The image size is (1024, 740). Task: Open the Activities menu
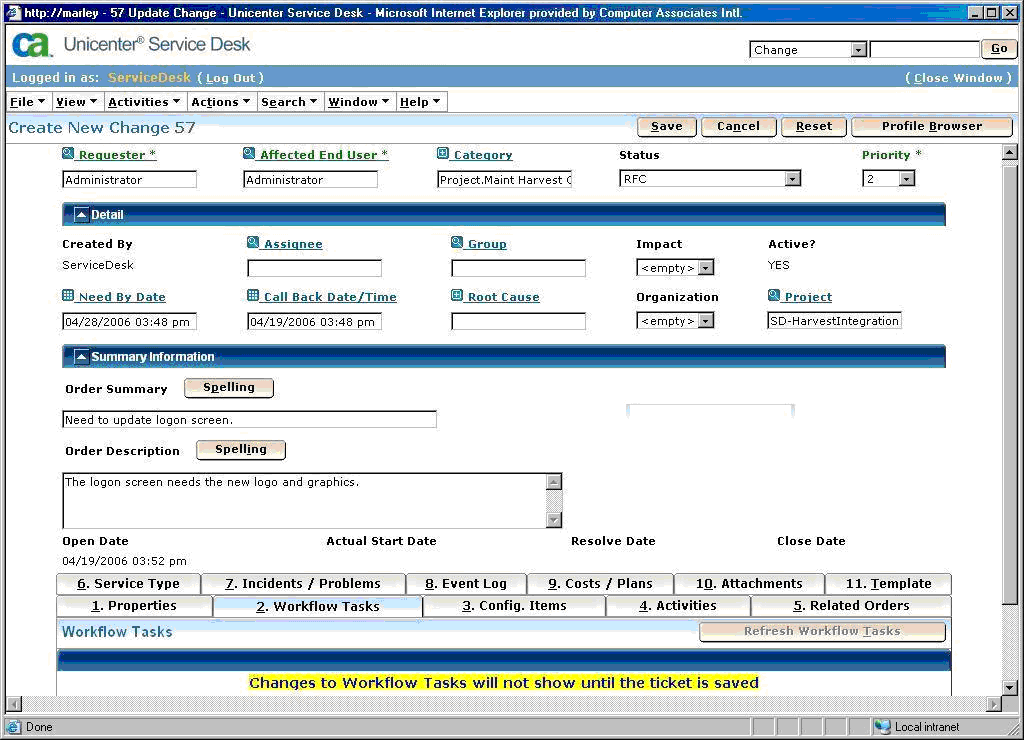pyautogui.click(x=143, y=101)
